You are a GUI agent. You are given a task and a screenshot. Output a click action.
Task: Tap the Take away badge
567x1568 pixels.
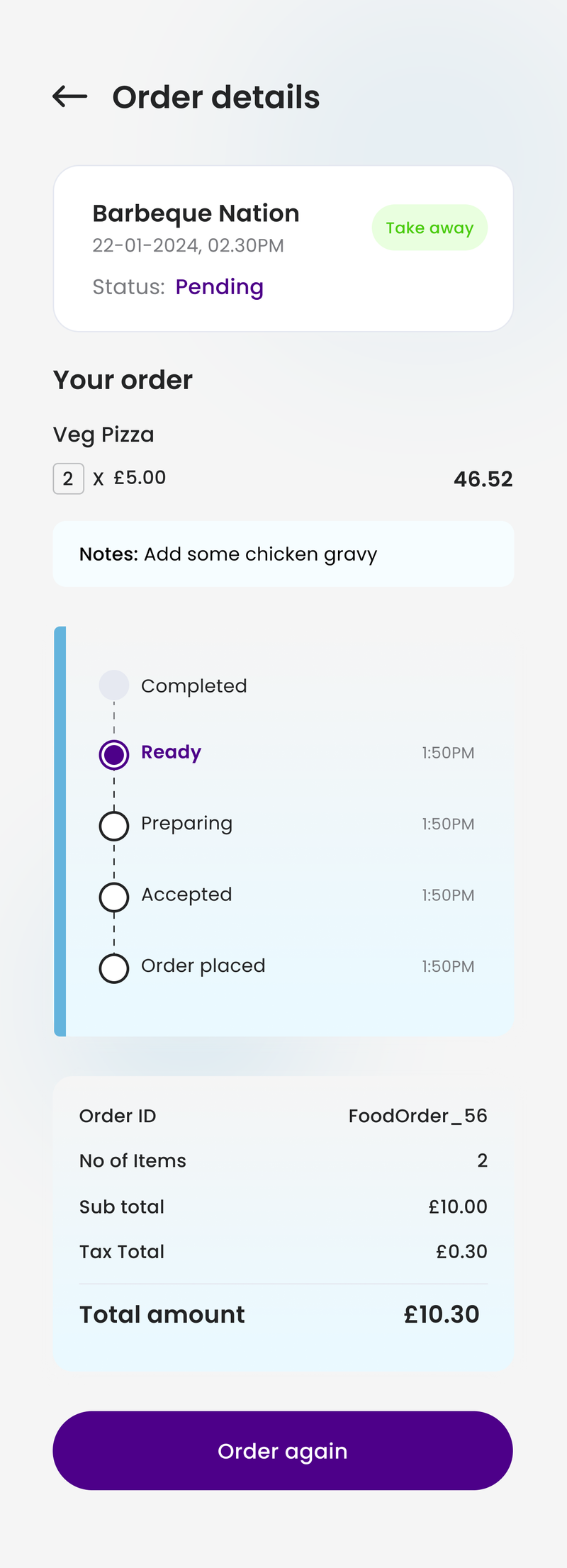point(430,228)
